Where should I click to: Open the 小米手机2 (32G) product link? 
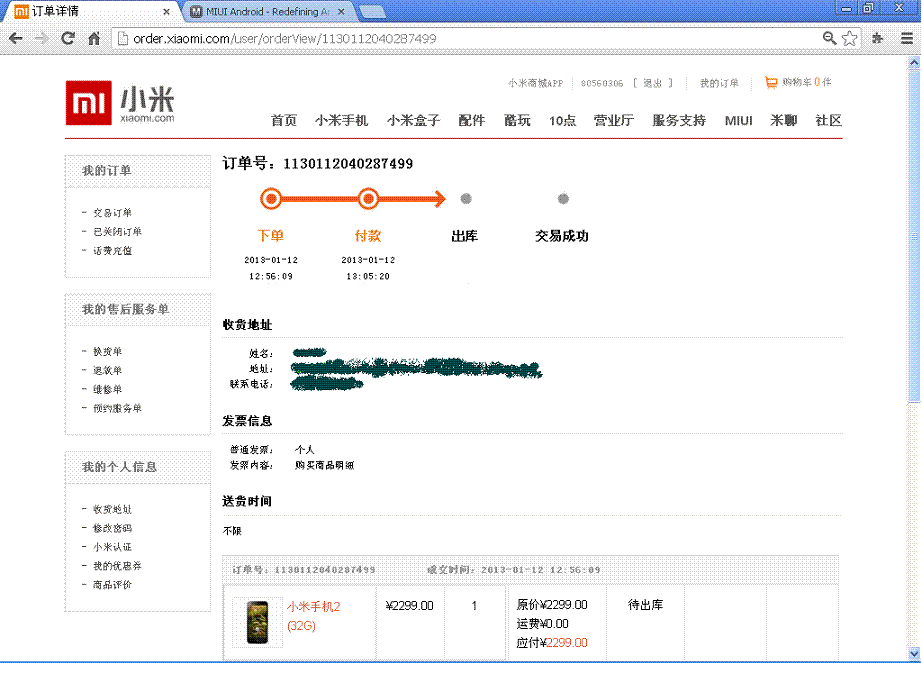[314, 616]
